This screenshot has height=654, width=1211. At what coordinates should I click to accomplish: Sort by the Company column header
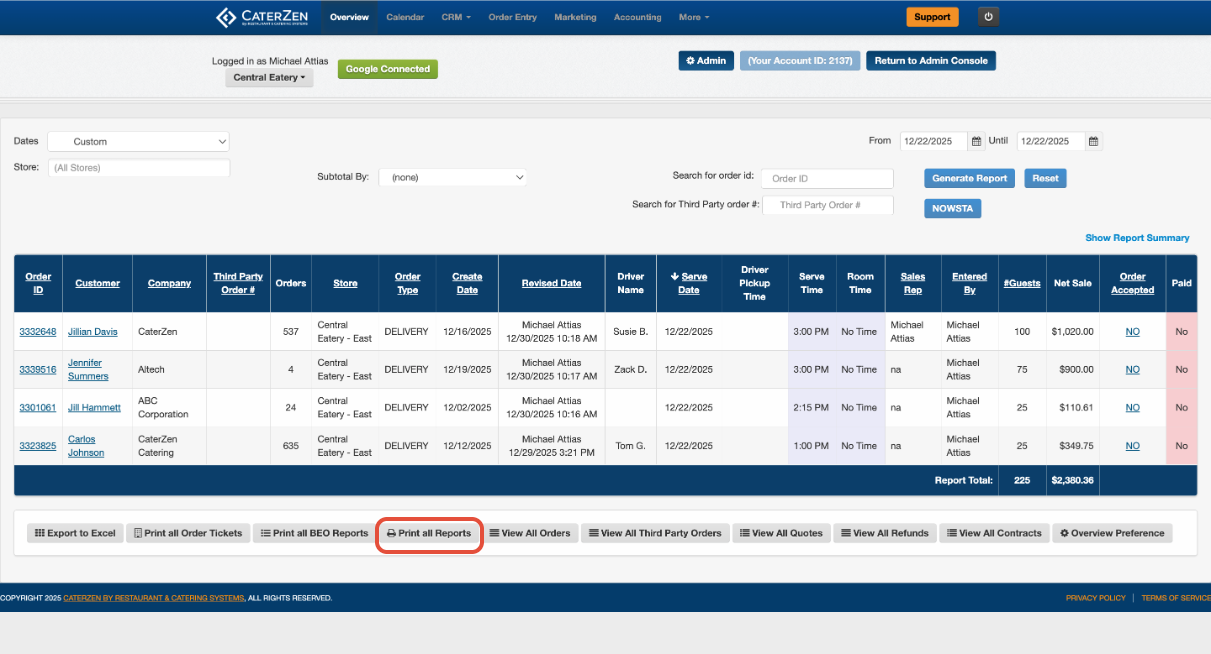coord(169,283)
